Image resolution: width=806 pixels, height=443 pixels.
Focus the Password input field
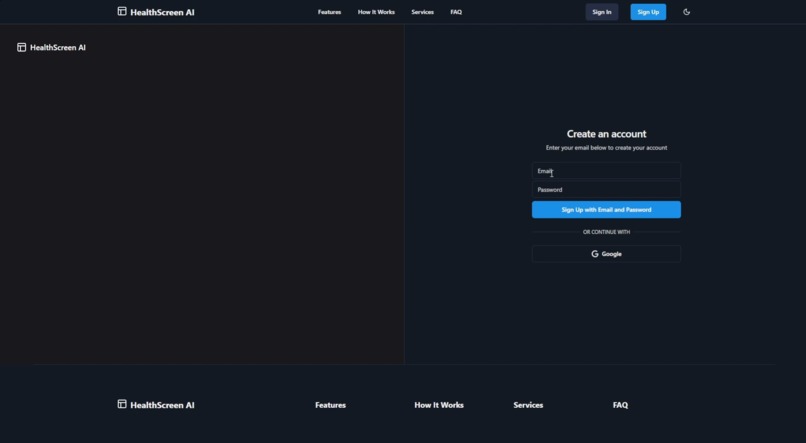coord(607,190)
